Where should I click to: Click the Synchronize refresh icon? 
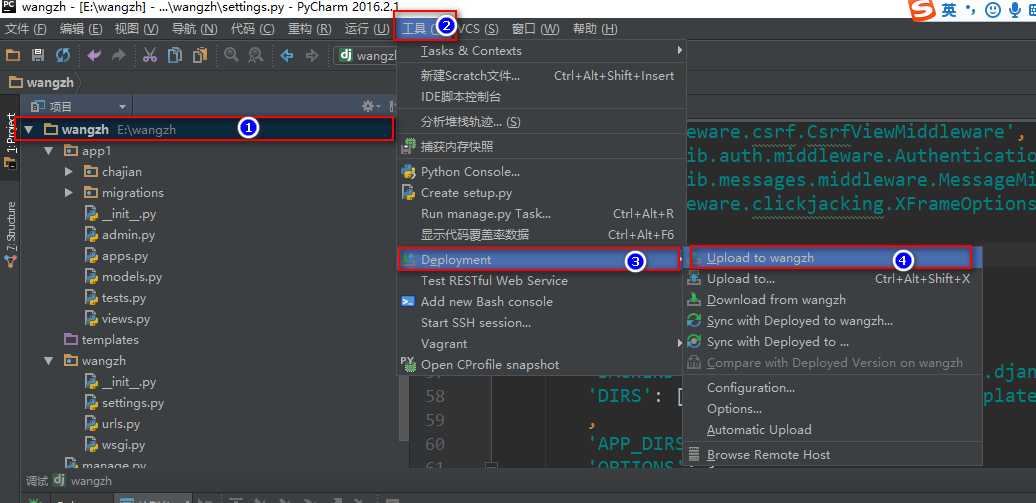(63, 56)
